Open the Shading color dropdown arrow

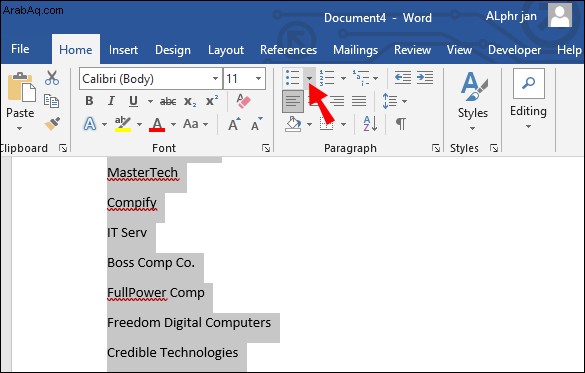coord(309,124)
